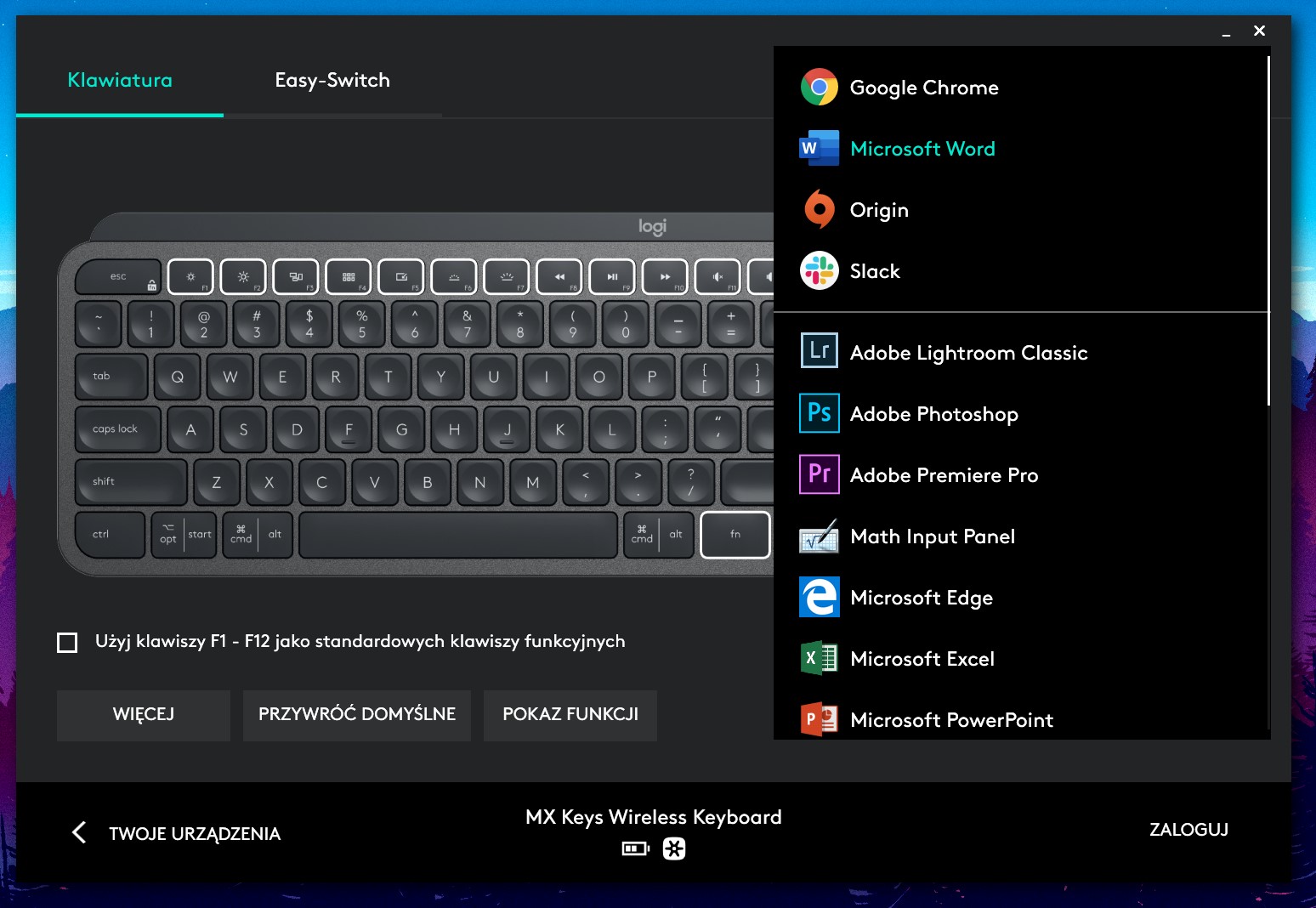This screenshot has height=908, width=1316.
Task: Click the POKAZ FUNKCJI button
Action: tap(570, 715)
